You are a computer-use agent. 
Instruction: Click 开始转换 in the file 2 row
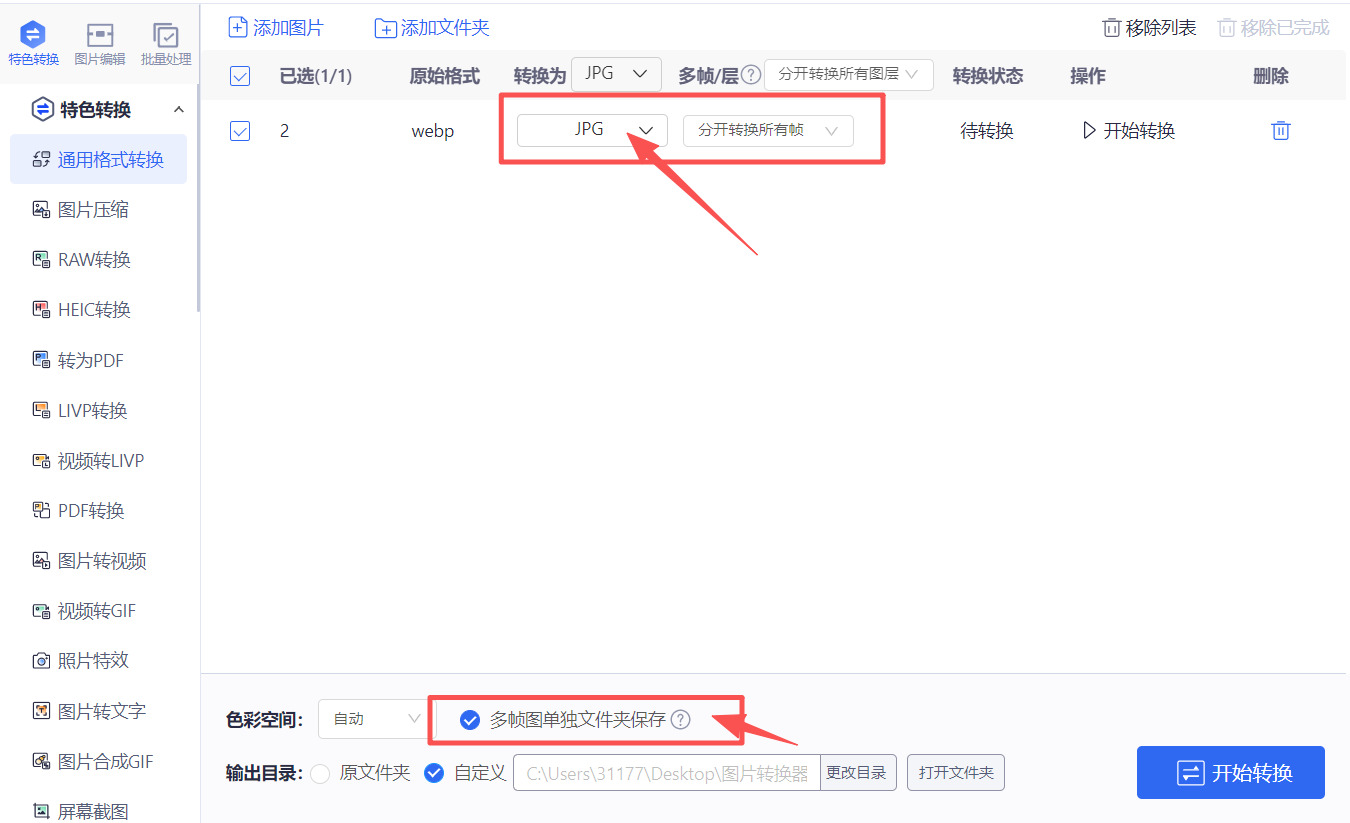1128,131
